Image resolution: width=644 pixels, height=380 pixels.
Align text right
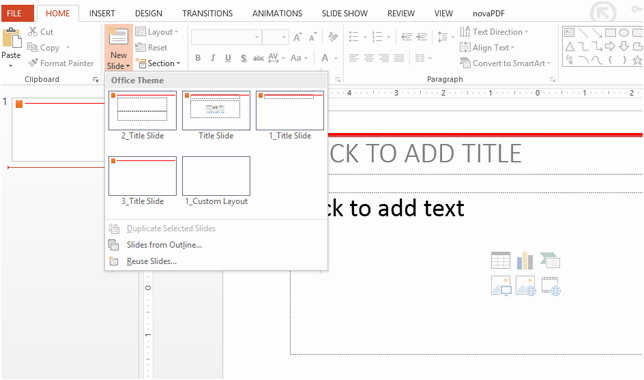tap(384, 58)
